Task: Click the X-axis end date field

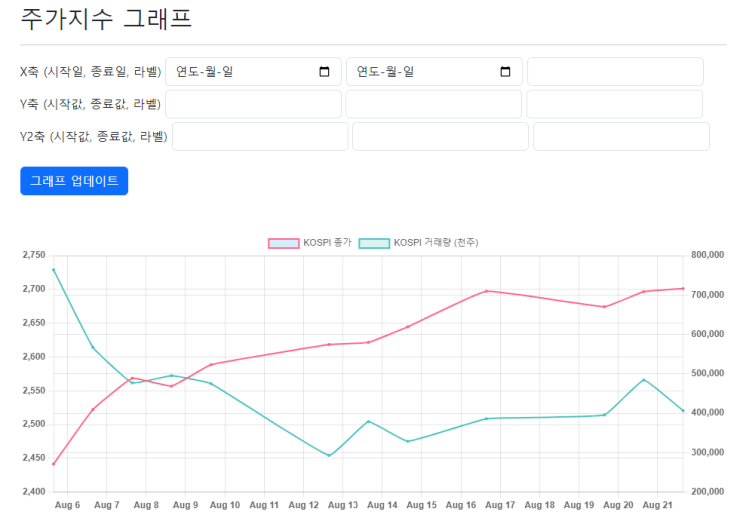Action: coord(434,72)
